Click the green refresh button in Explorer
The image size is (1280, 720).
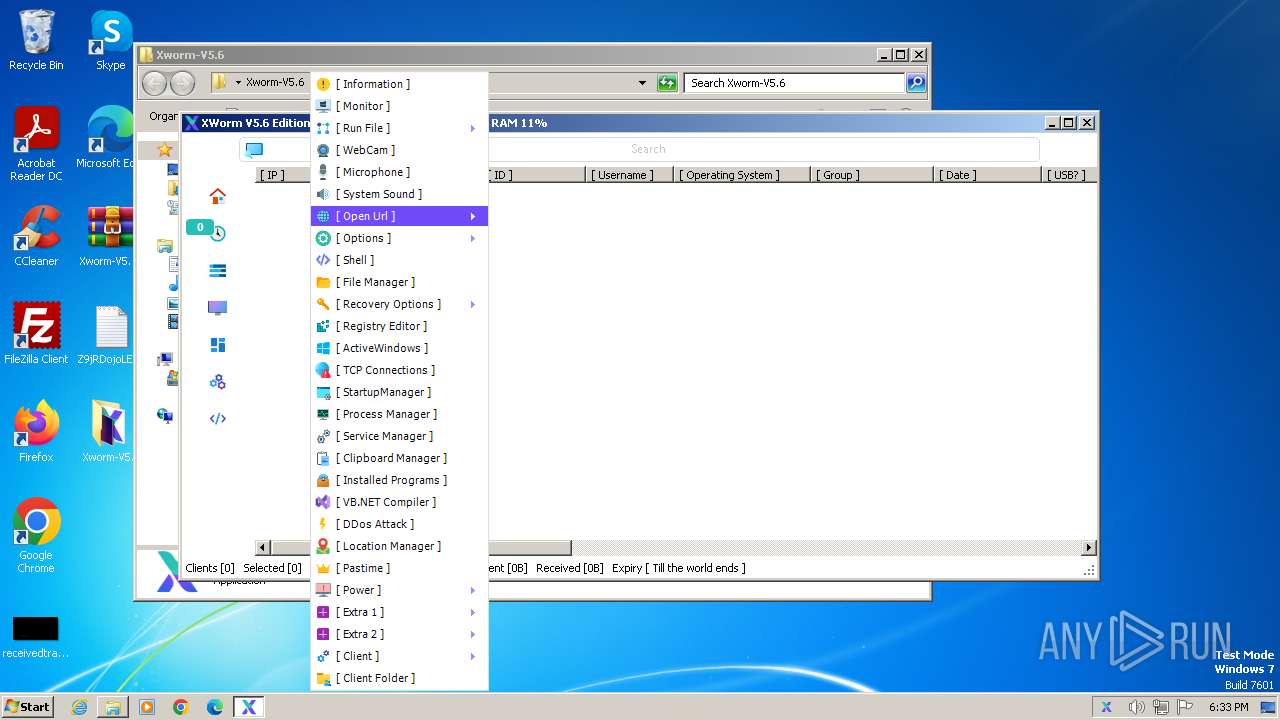[x=667, y=83]
